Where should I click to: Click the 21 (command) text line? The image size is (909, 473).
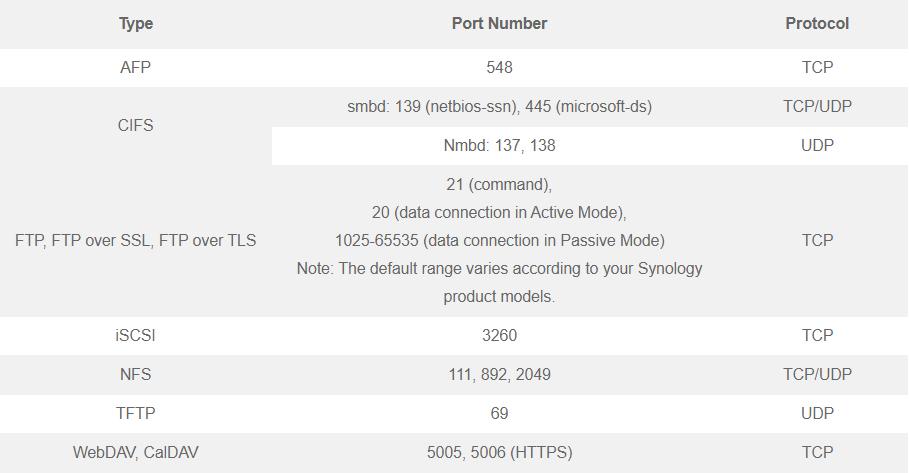(499, 184)
